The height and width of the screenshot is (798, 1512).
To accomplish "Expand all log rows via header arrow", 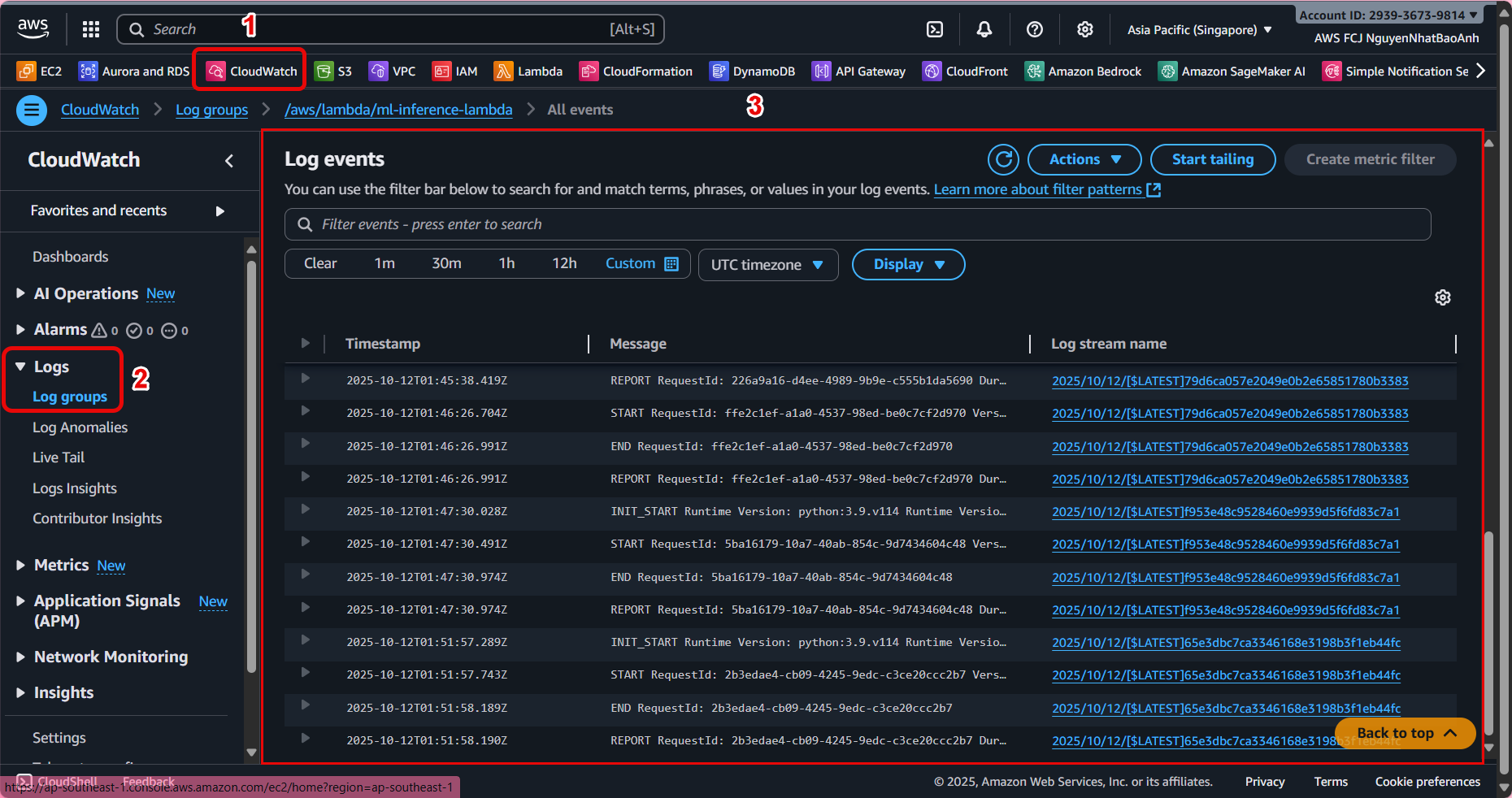I will point(306,343).
